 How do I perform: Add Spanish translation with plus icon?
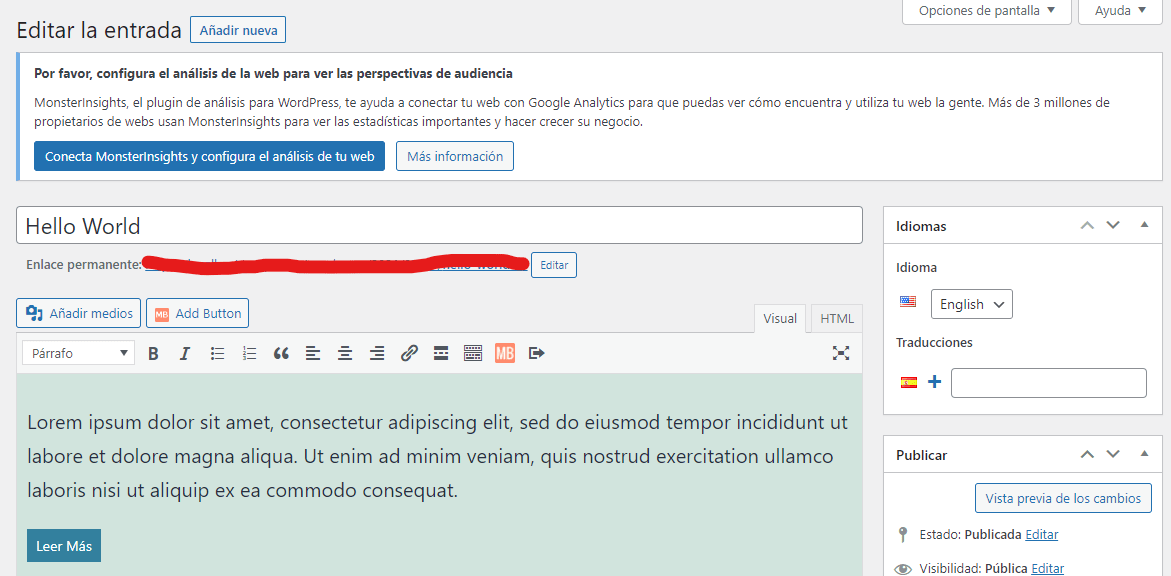pyautogui.click(x=935, y=382)
